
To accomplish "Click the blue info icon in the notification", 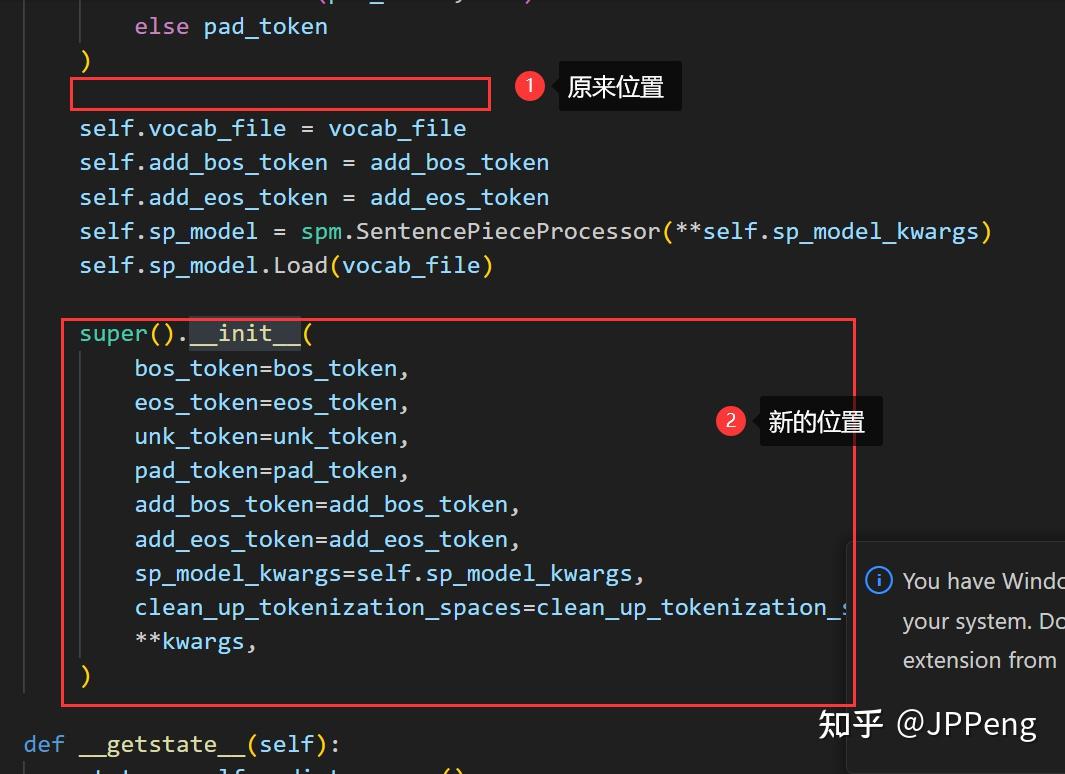I will click(878, 581).
